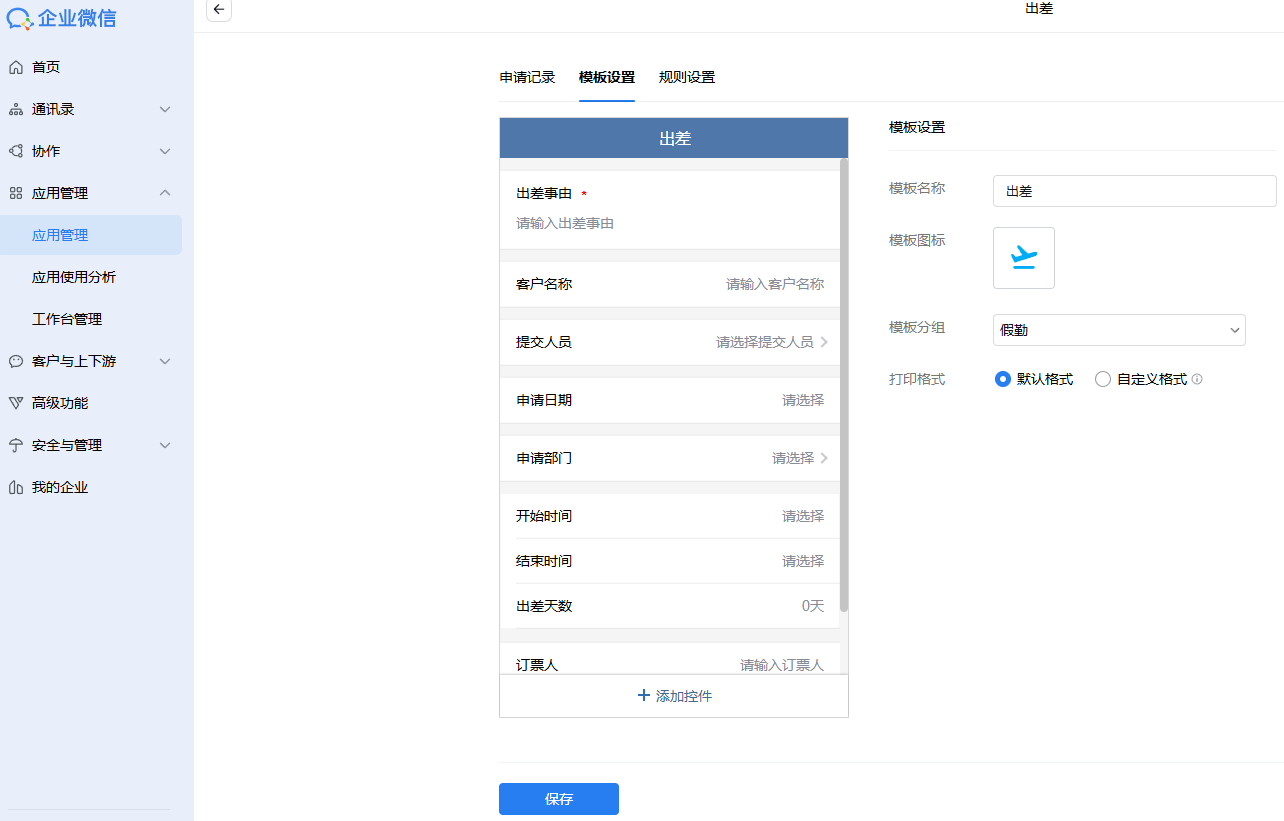
Task: Expand the 安全与管理 chevron
Action: coord(165,445)
